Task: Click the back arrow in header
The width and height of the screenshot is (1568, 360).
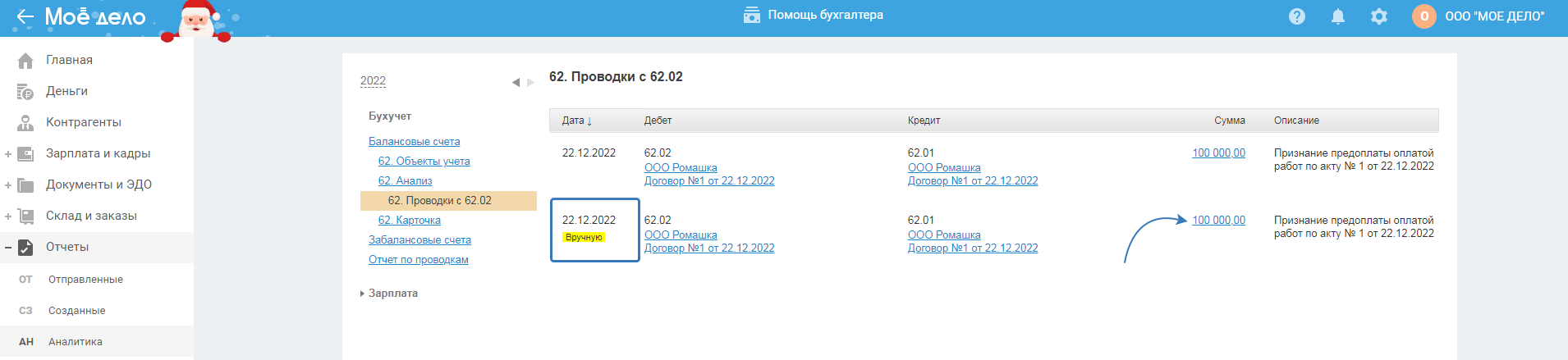Action: 25,16
